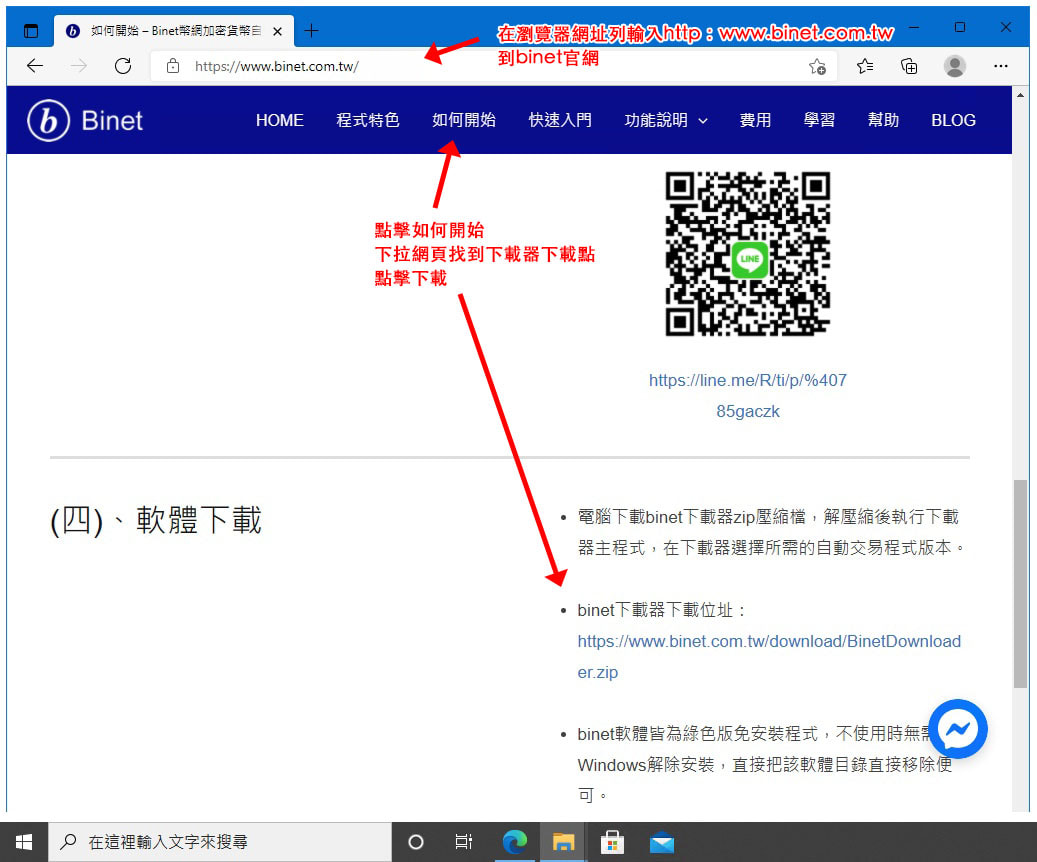The width and height of the screenshot is (1037, 862).
Task: Click the page vertical scrollbar thumb
Action: [1020, 583]
